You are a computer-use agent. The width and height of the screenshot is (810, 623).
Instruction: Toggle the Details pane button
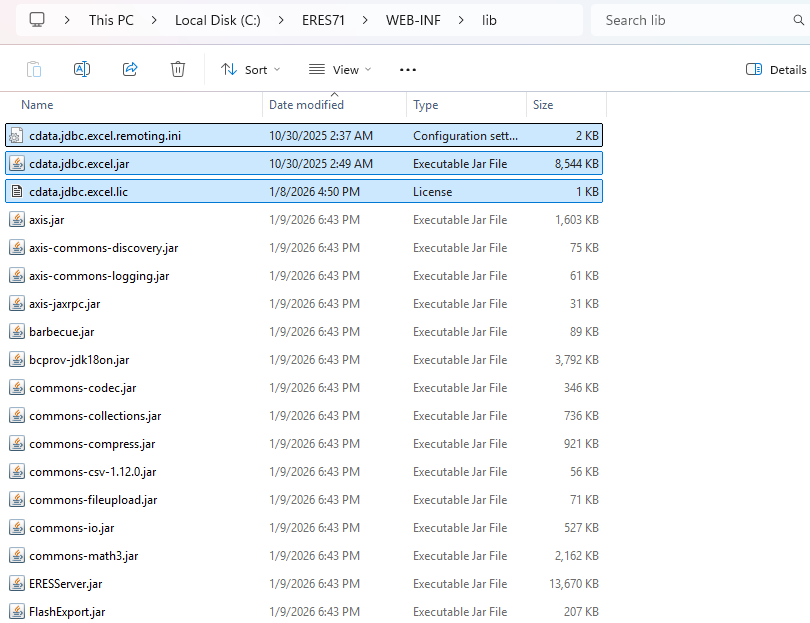tap(776, 69)
